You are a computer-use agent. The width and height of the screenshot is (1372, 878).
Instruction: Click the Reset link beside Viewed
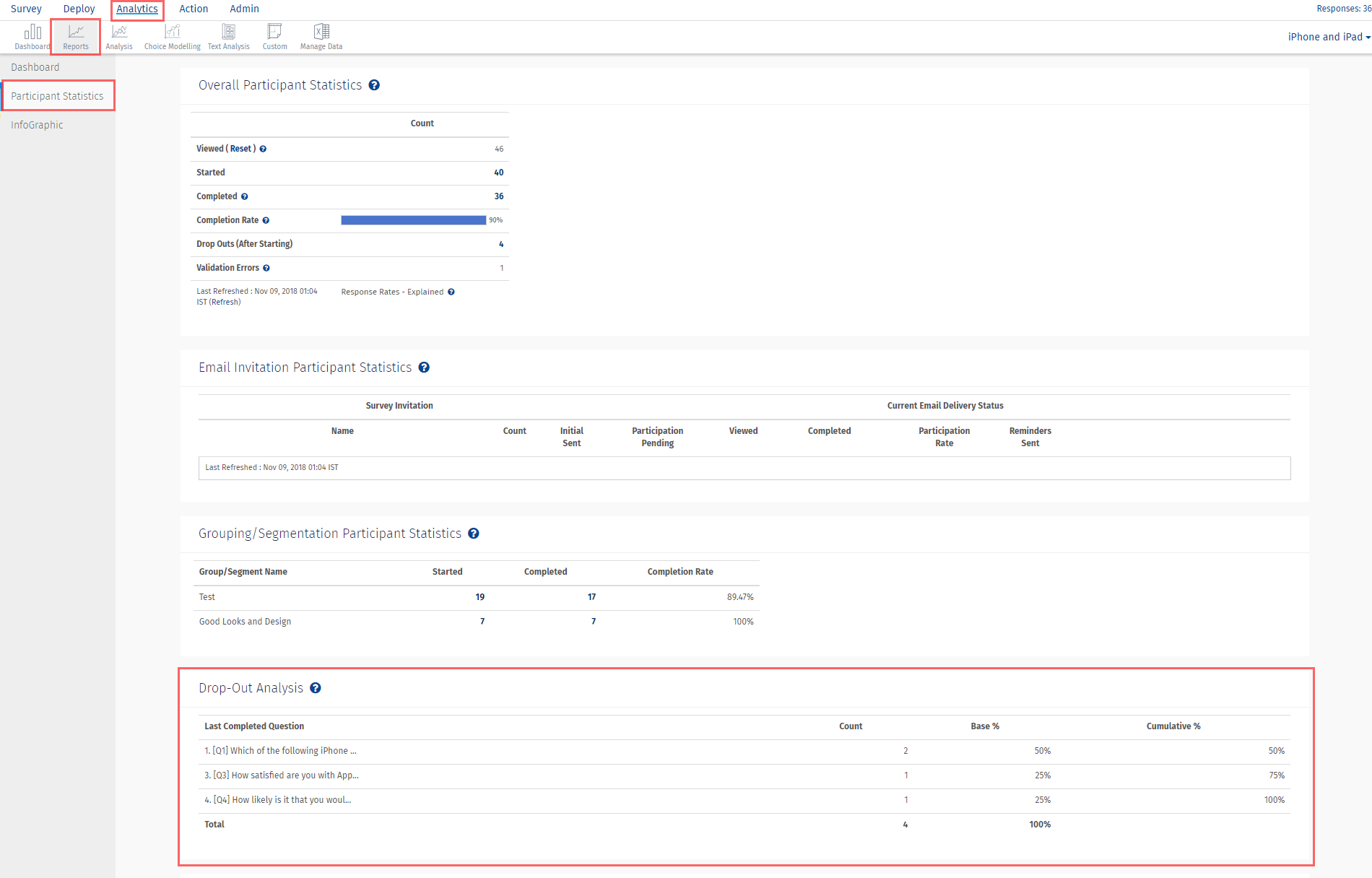click(240, 149)
